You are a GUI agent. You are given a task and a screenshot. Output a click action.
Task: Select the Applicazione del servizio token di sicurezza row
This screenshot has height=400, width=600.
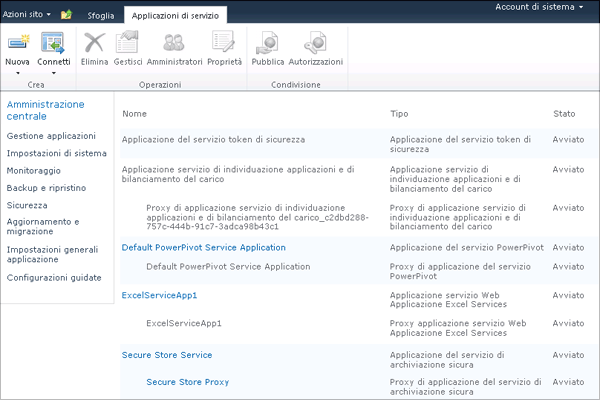[x=360, y=144]
